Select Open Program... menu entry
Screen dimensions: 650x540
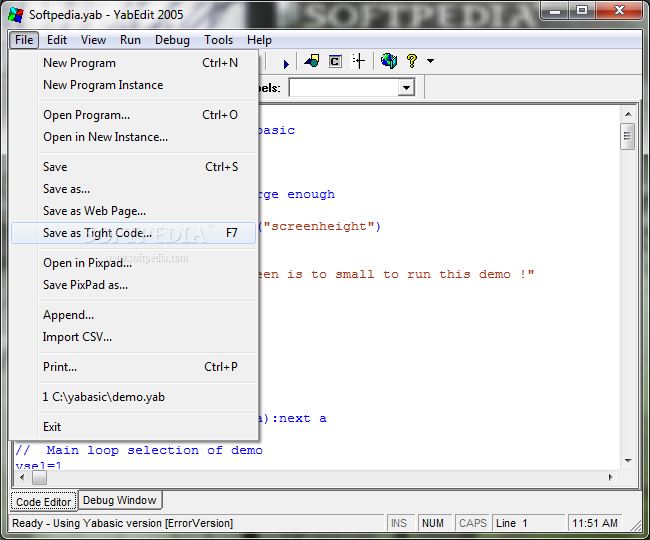(133, 115)
